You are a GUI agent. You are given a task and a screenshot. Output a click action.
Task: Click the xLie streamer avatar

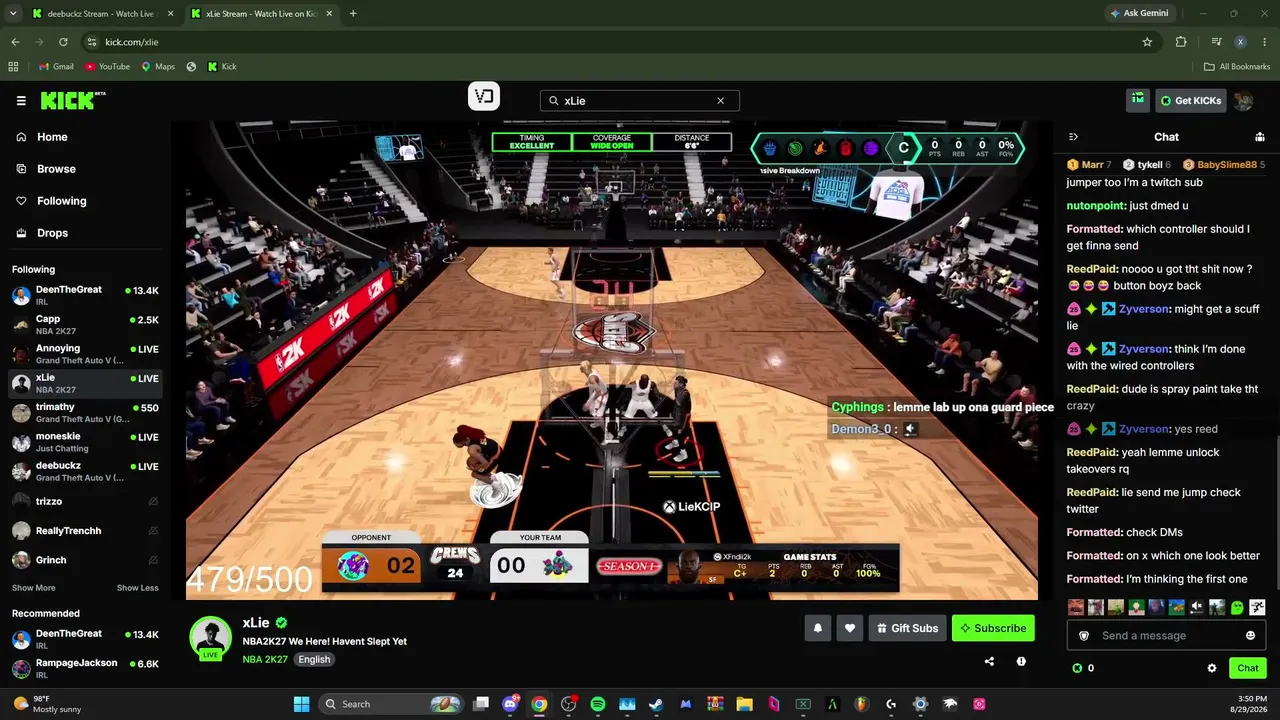click(210, 637)
